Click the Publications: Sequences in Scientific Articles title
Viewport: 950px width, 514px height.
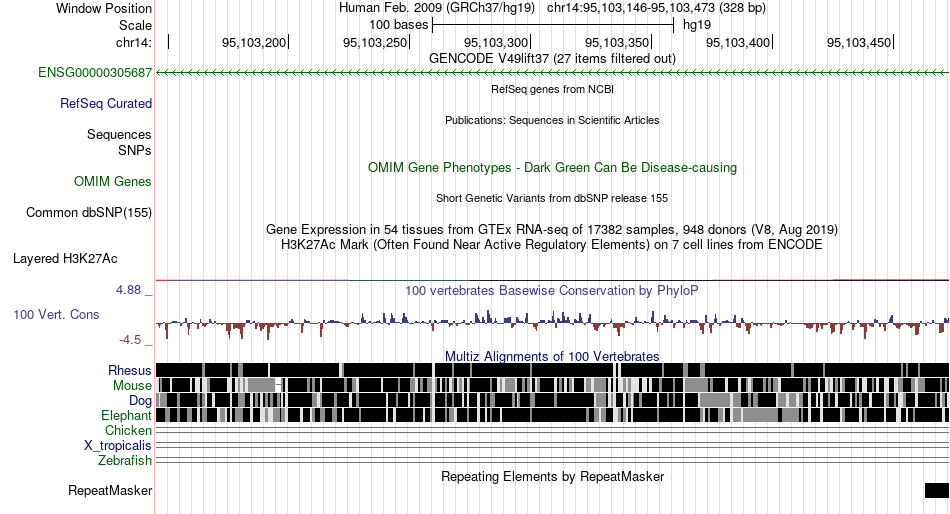click(x=552, y=120)
